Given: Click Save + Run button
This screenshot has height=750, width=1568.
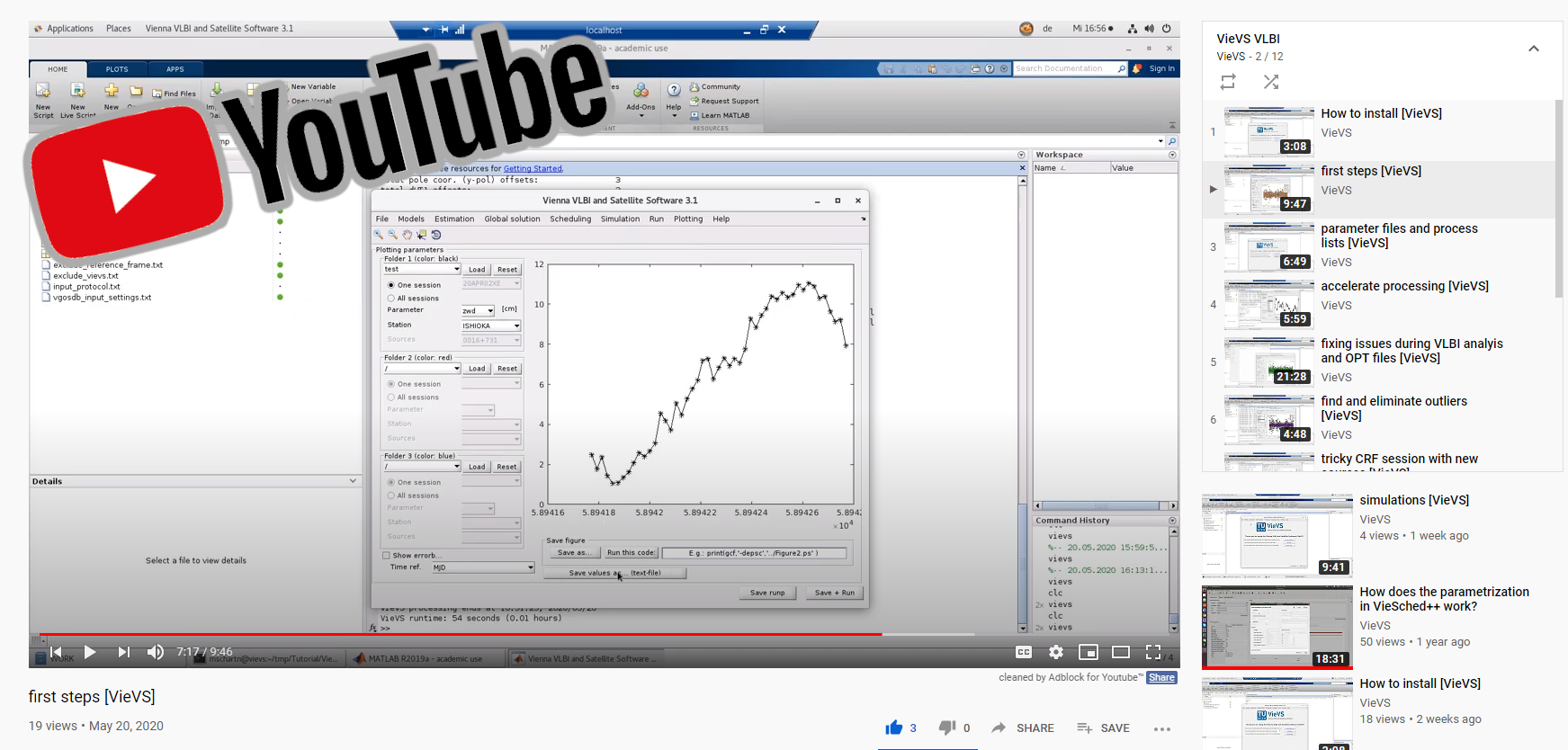Looking at the screenshot, I should click(x=834, y=593).
